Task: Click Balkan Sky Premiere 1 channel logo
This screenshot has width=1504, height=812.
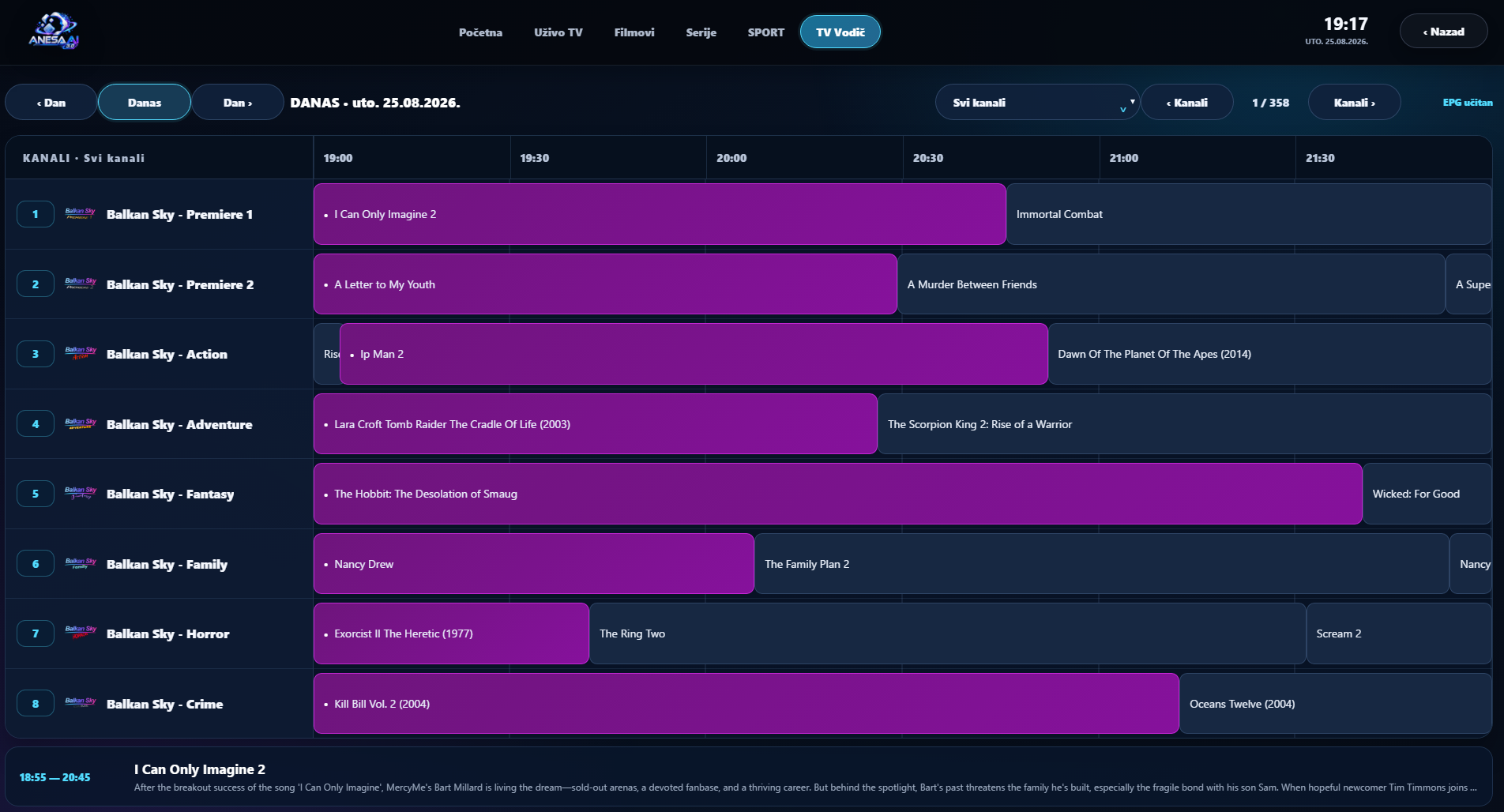Action: tap(80, 214)
